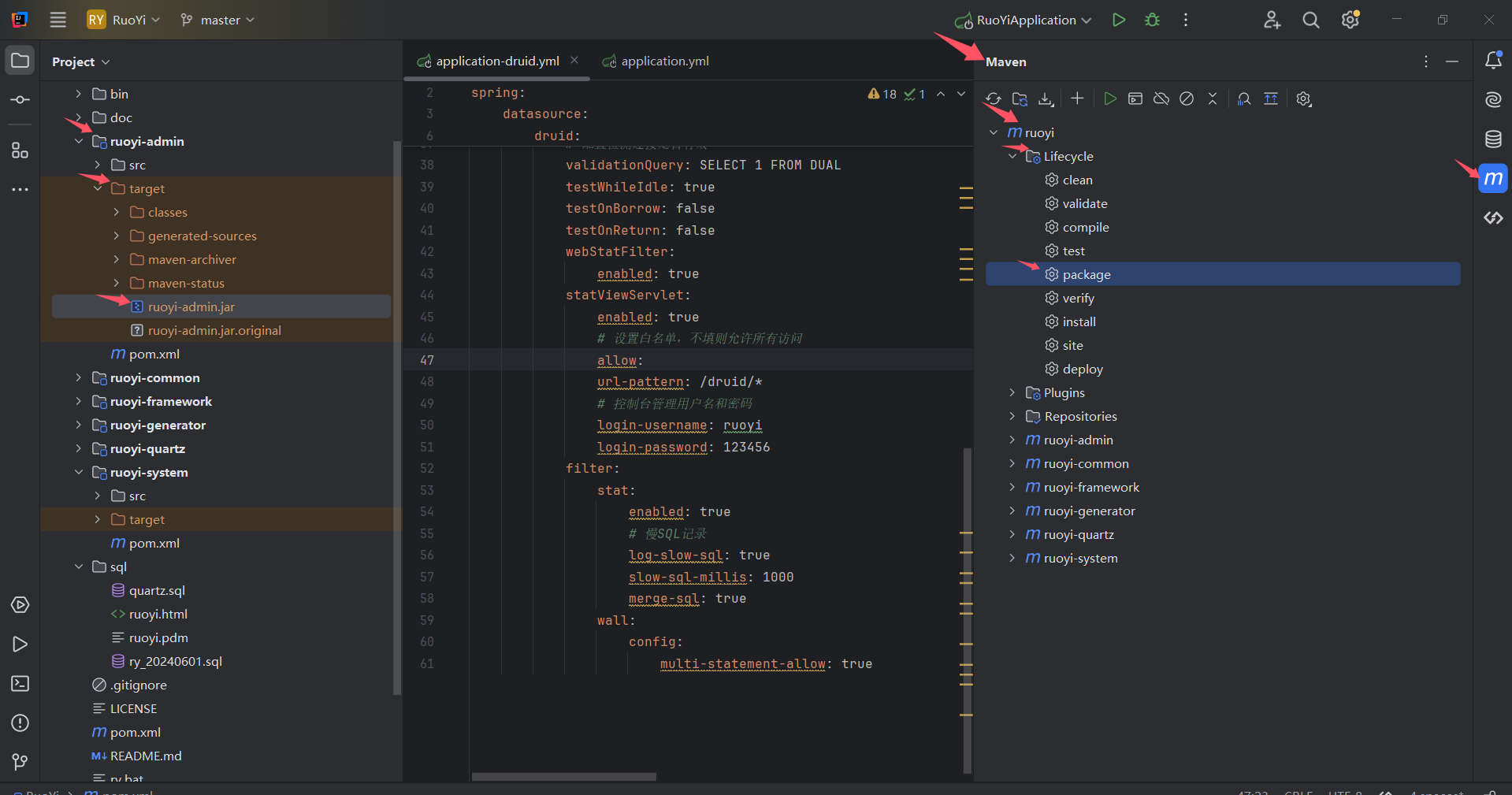This screenshot has height=795, width=1512.
Task: Click the Debug RuoYiApplication bug icon
Action: (1152, 20)
